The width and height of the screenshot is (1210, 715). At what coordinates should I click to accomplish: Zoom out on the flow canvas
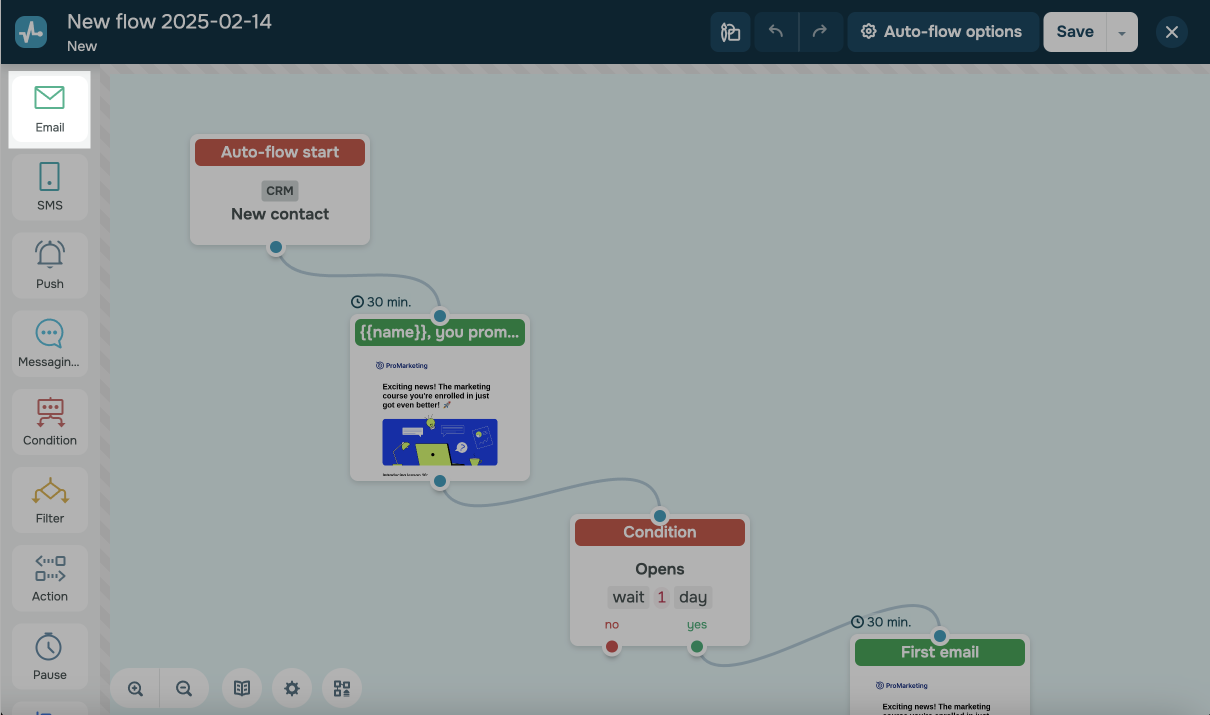pos(184,688)
